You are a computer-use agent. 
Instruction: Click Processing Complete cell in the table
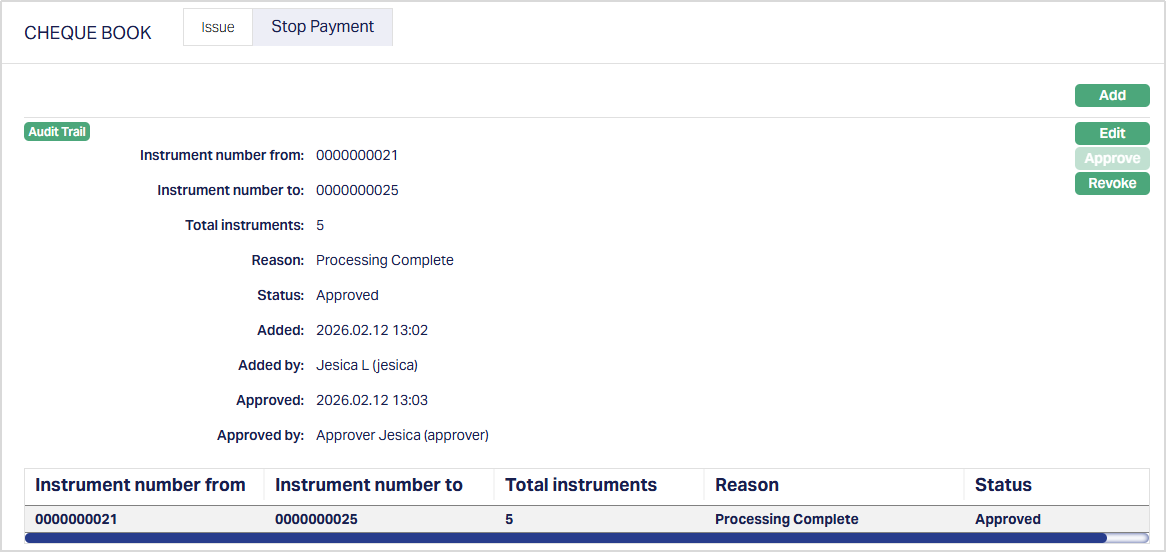786,519
